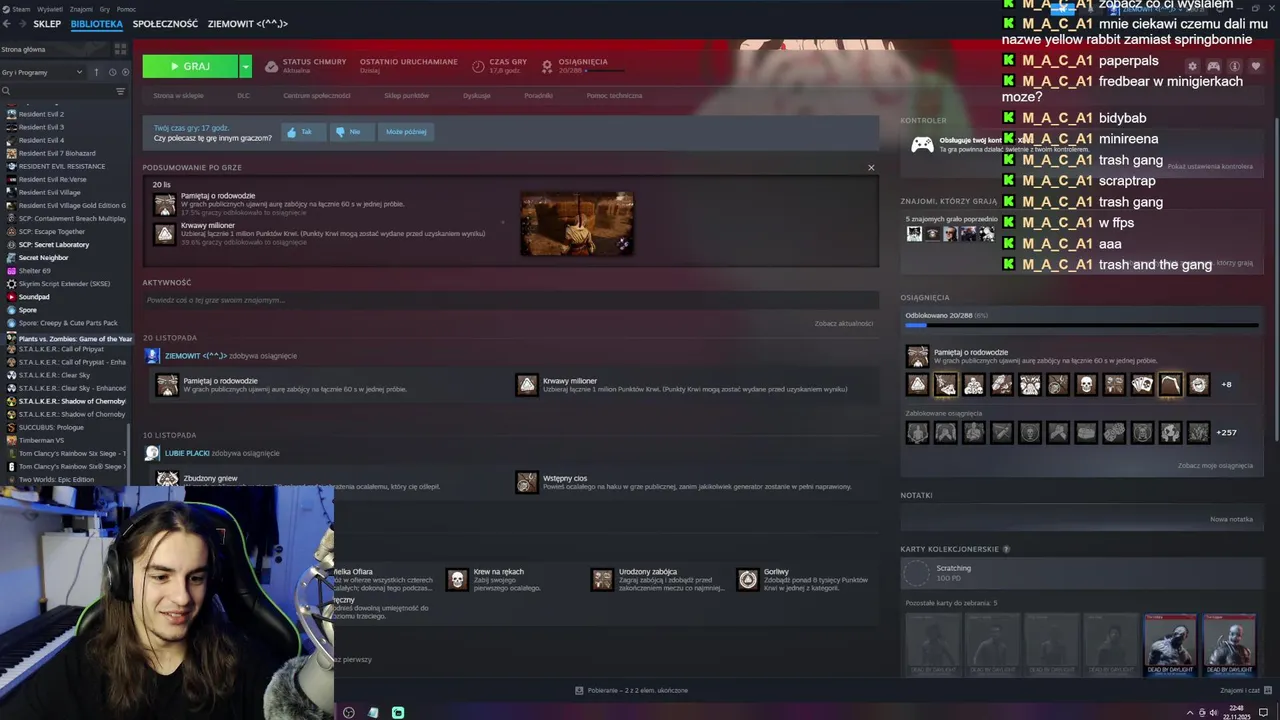1280x720 pixels.
Task: Open the advanced filter options icon
Action: (120, 91)
